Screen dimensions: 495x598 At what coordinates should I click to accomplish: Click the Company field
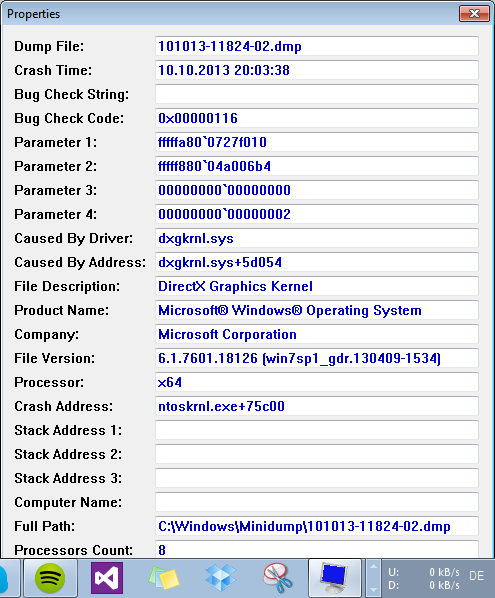pyautogui.click(x=317, y=334)
